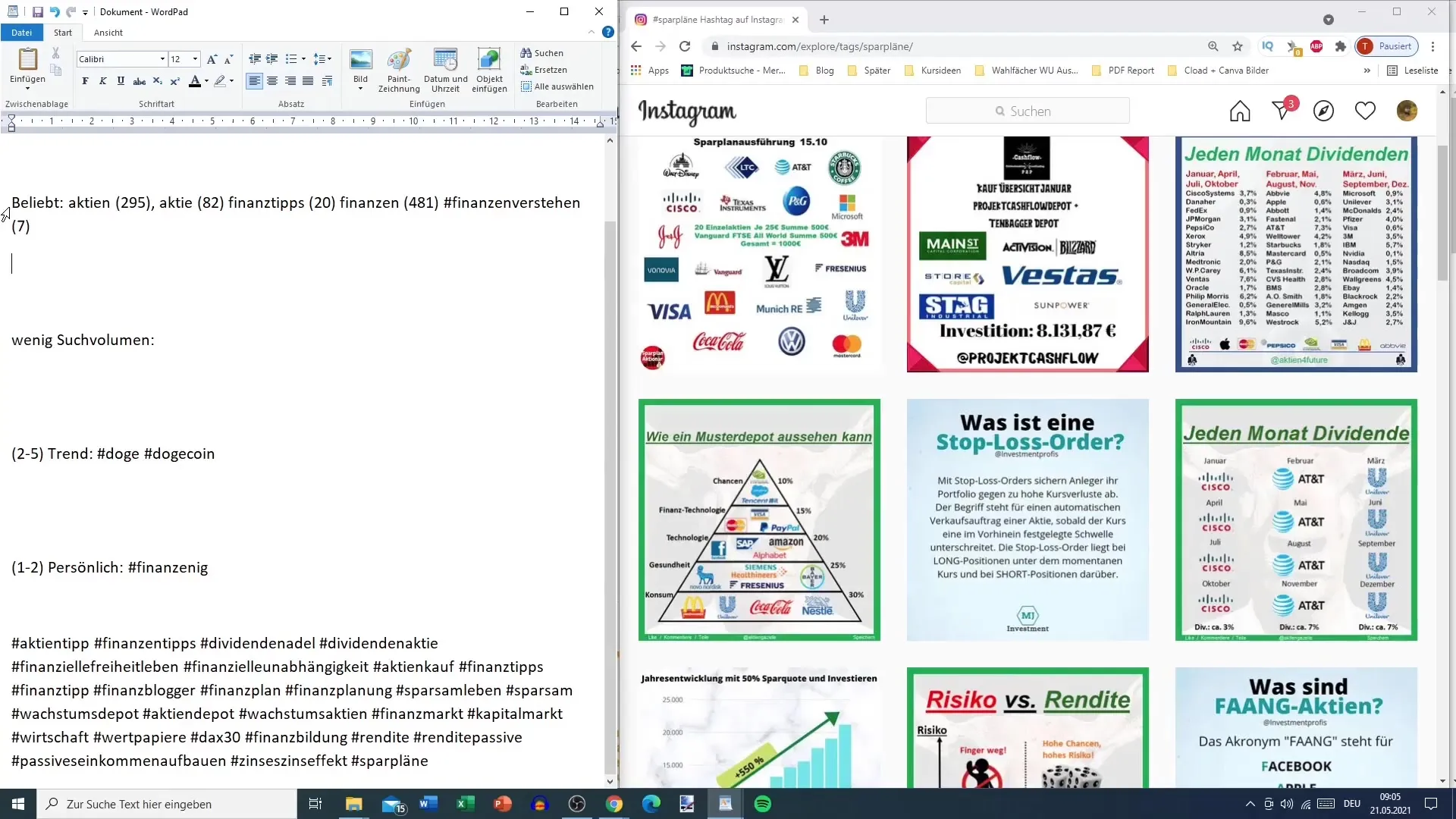Insert a Paint drawing (Paint-Zeichnung)
Image resolution: width=1456 pixels, height=819 pixels.
pos(399,71)
